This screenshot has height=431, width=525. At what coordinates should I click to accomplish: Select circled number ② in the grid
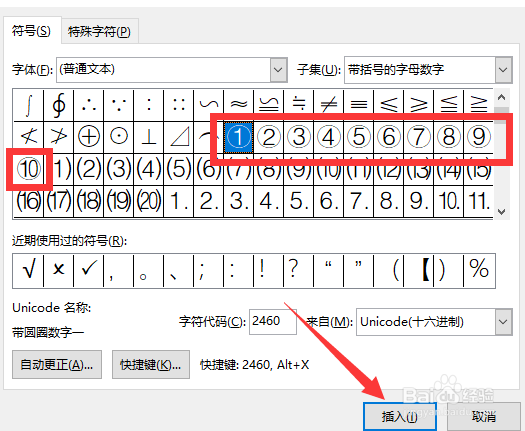269,137
